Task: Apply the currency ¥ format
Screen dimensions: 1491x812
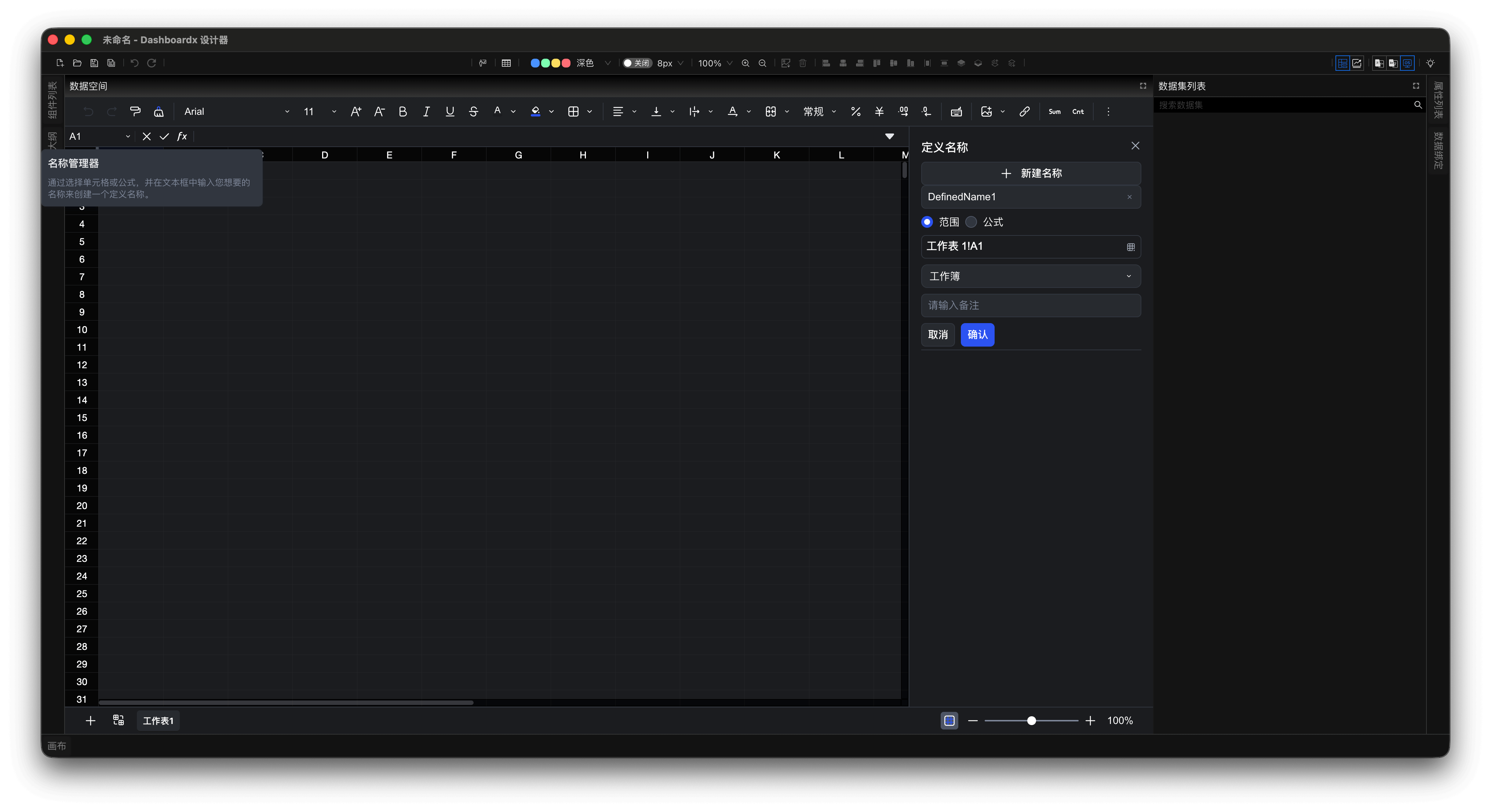Action: point(879,111)
